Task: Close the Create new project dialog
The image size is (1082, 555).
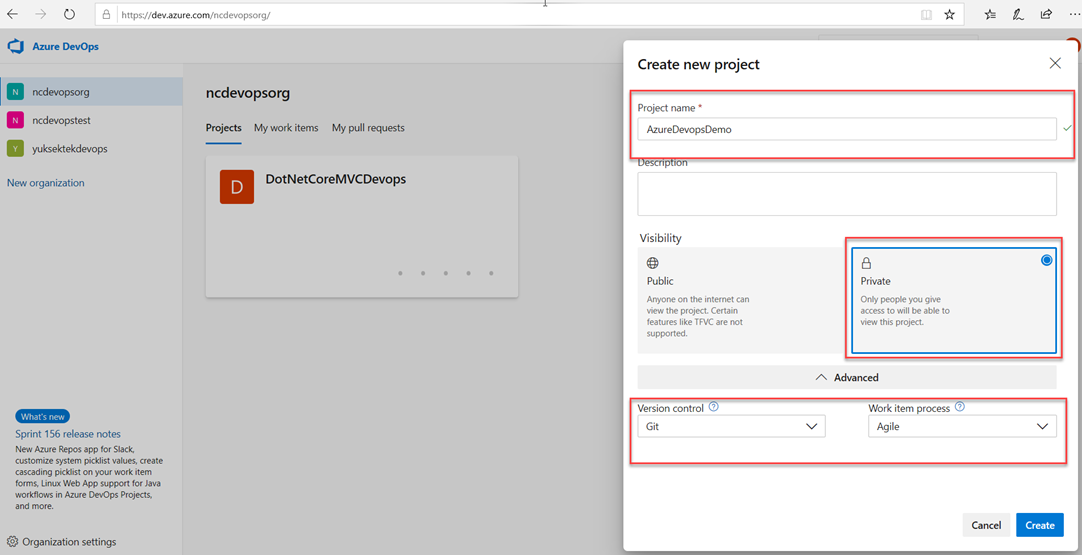Action: tap(1055, 64)
